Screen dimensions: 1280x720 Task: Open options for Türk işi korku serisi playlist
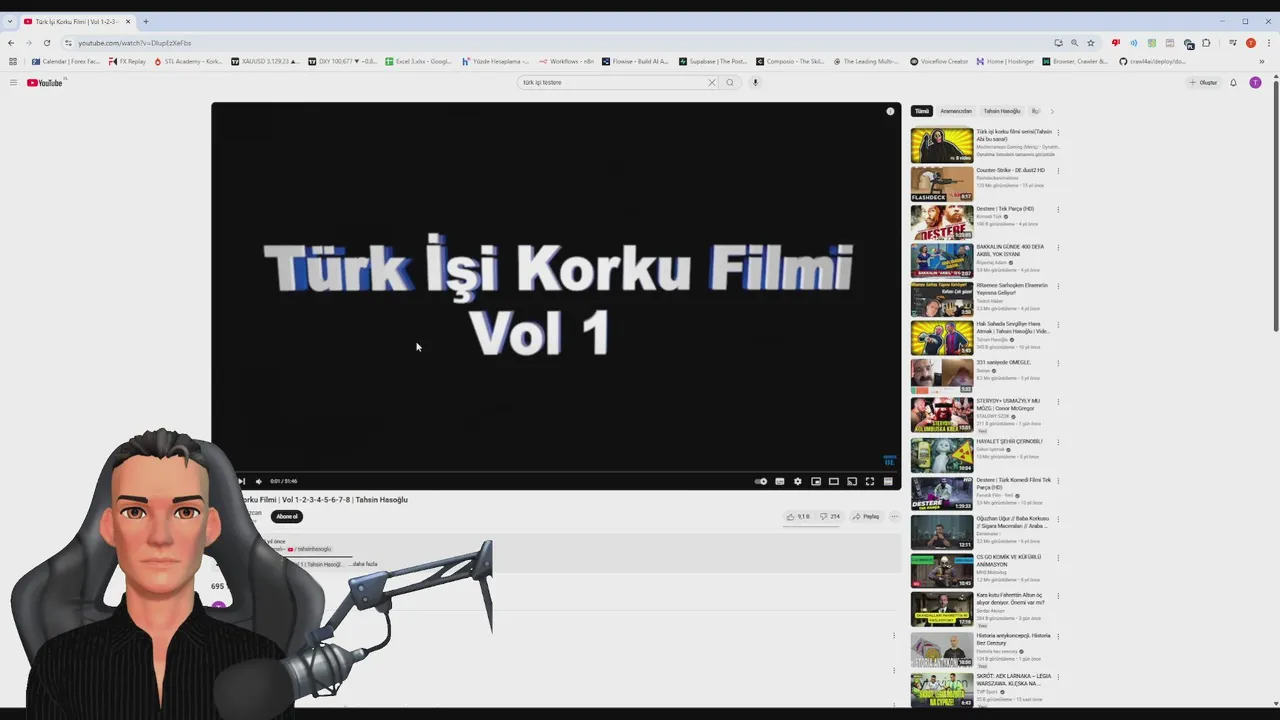(x=1058, y=132)
